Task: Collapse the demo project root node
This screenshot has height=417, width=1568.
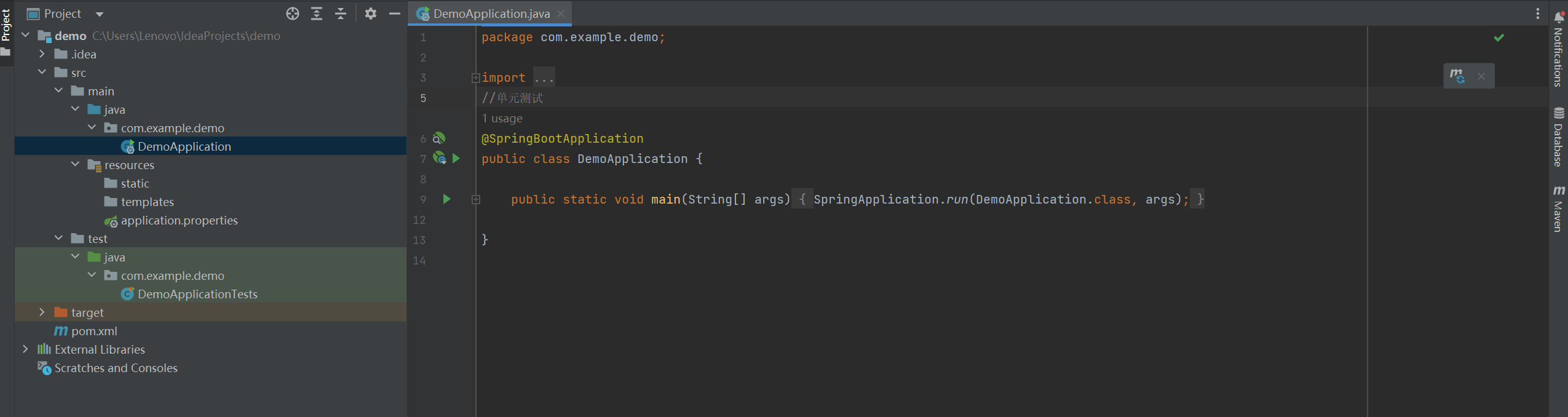Action: click(x=25, y=36)
